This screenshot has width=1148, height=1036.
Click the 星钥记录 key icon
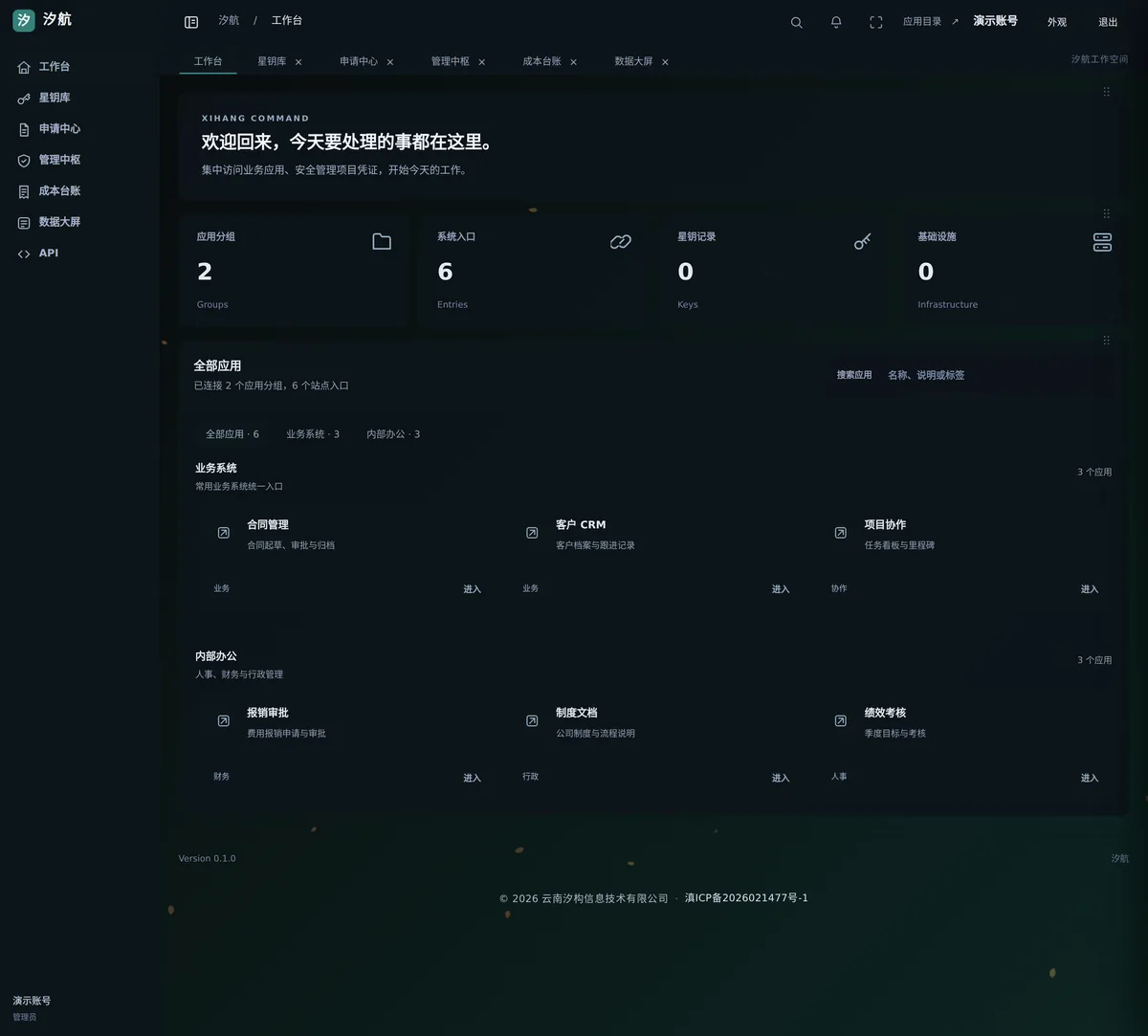point(862,241)
